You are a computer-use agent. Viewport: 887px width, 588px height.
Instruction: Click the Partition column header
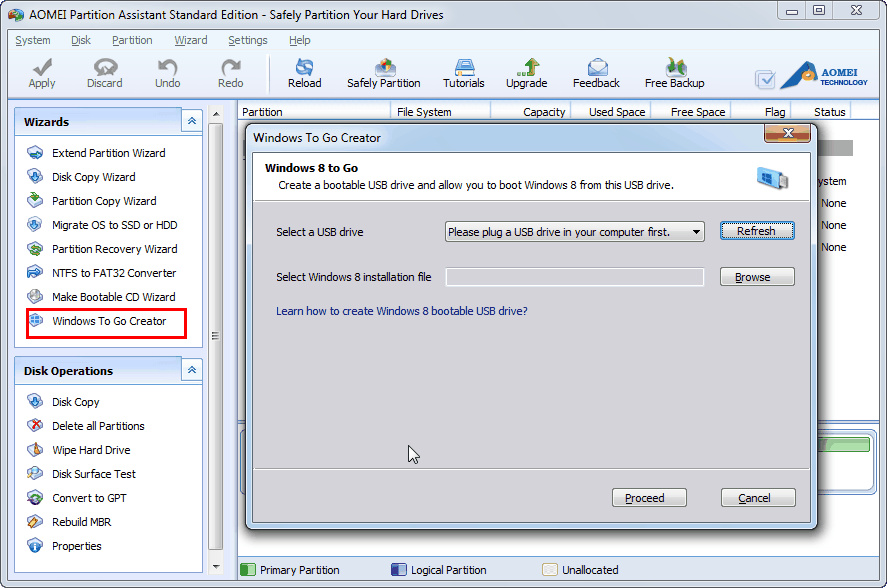tap(314, 111)
